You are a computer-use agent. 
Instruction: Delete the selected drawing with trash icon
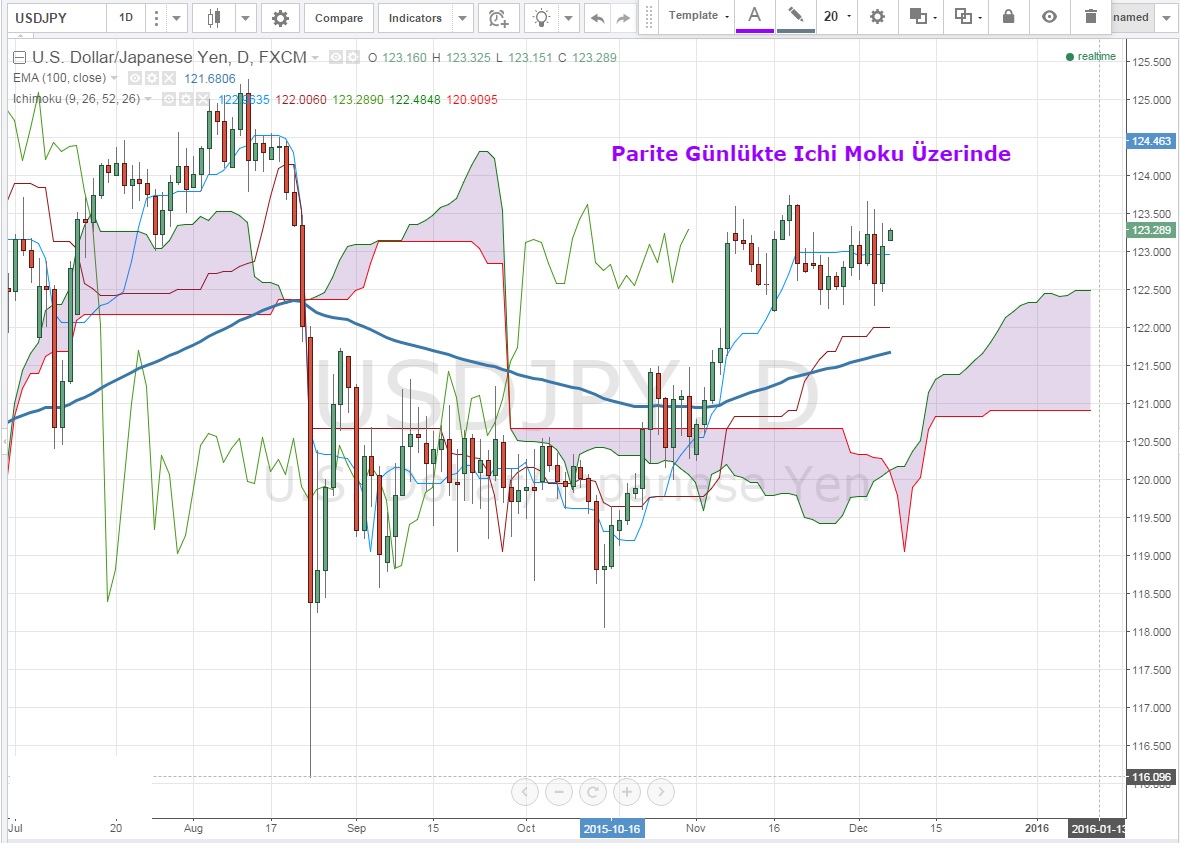(x=1090, y=16)
